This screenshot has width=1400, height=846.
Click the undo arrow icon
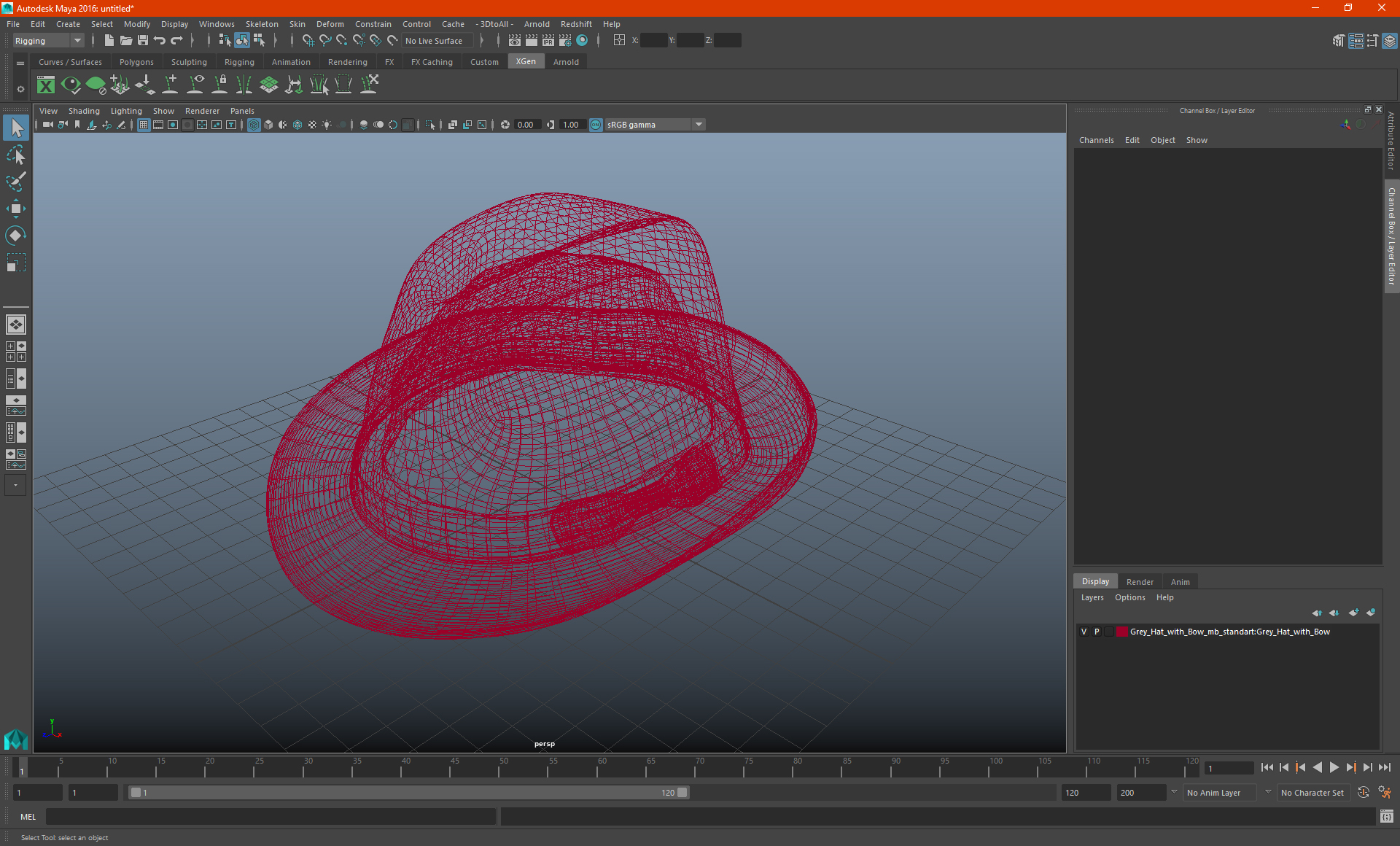click(x=160, y=41)
